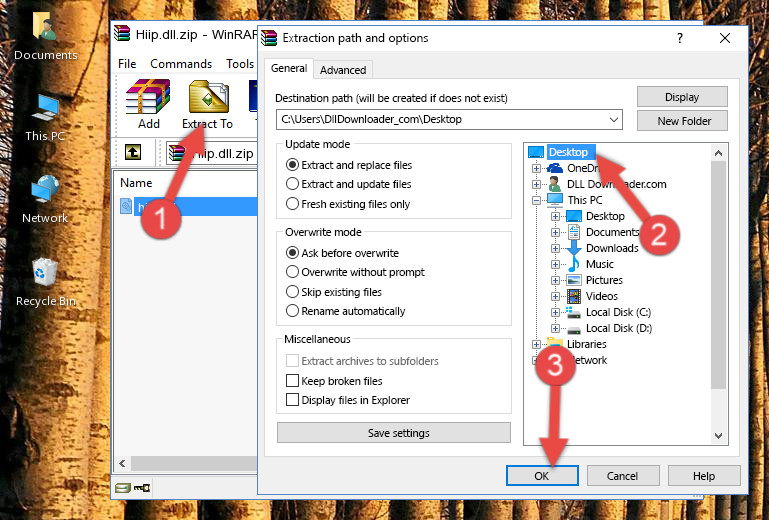
Task: Select the Recycle Bin desktop icon
Action: pyautogui.click(x=45, y=272)
